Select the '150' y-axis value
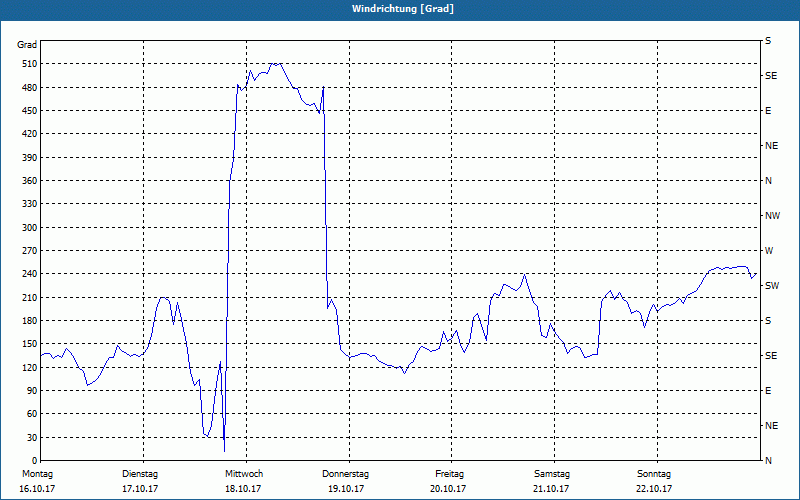Screen dimensions: 800x500 (31, 344)
